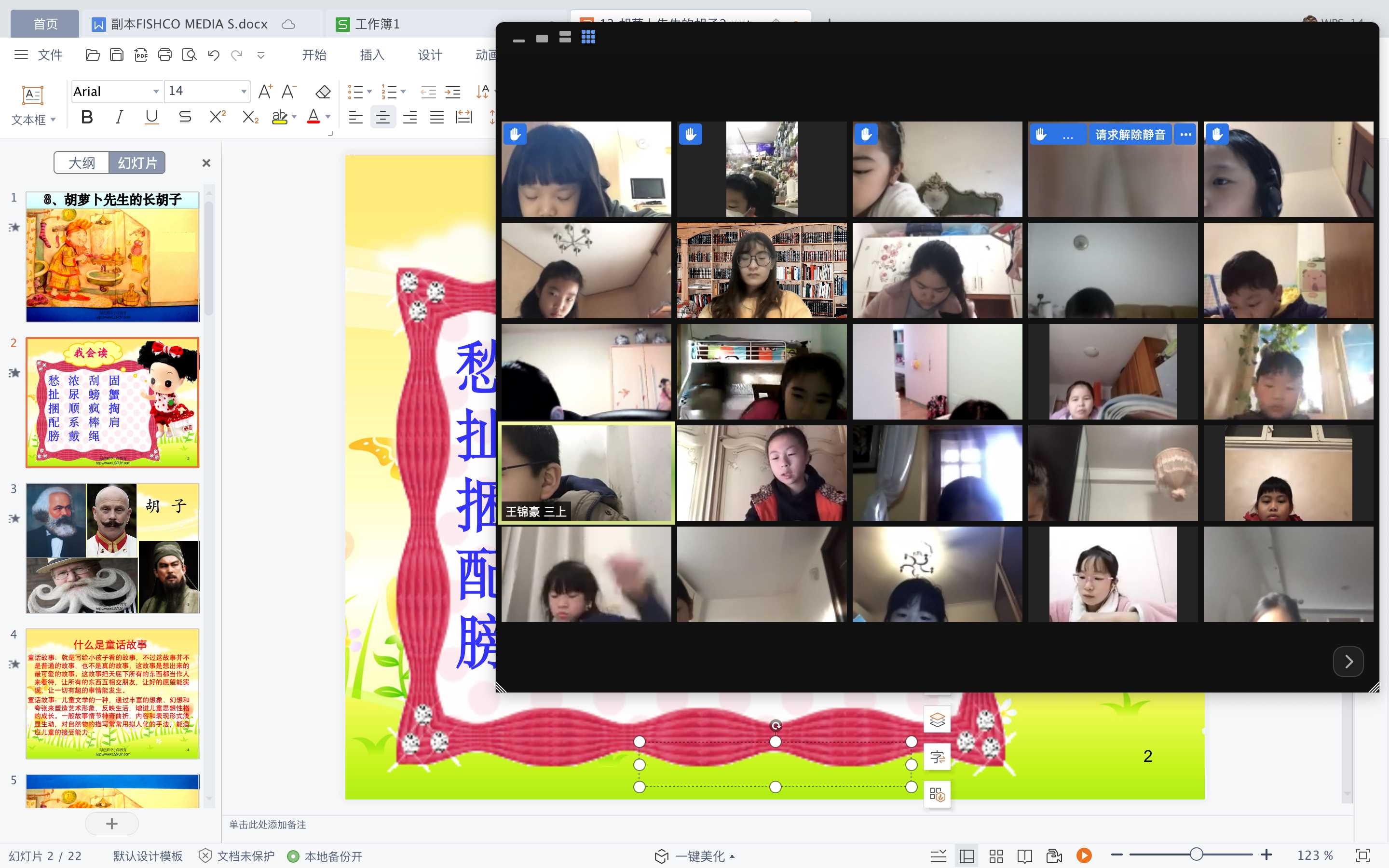Open the layers floating tool icon
Screen dimensions: 1389x868
tap(937, 720)
